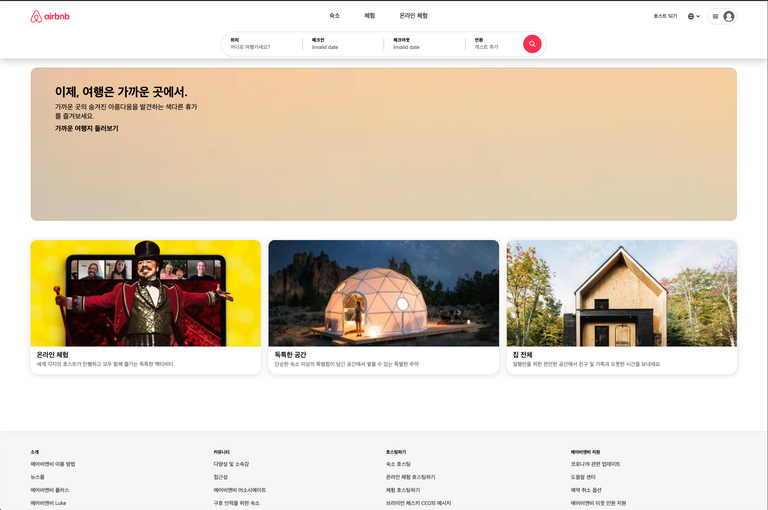The height and width of the screenshot is (510, 768).
Task: Click the 뉴스룸 footer link
Action: (37, 477)
